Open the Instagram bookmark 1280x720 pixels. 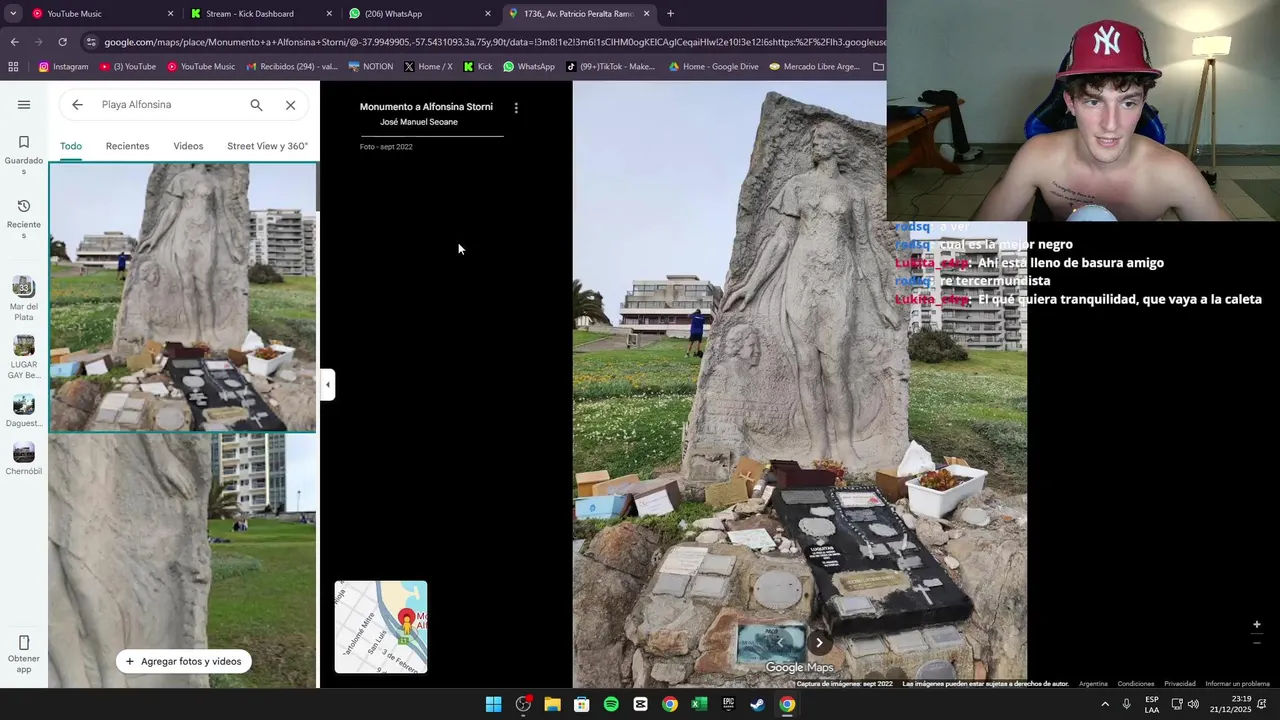(x=63, y=67)
